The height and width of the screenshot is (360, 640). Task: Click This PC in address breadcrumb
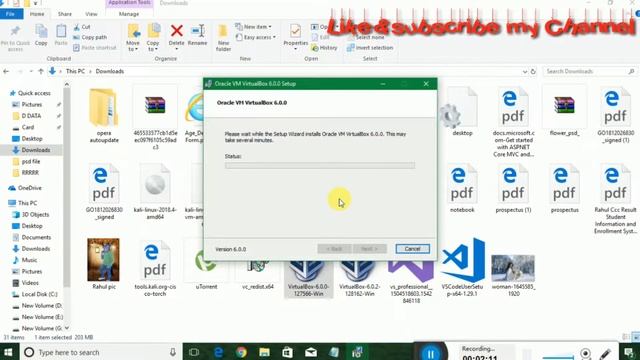[x=75, y=71]
